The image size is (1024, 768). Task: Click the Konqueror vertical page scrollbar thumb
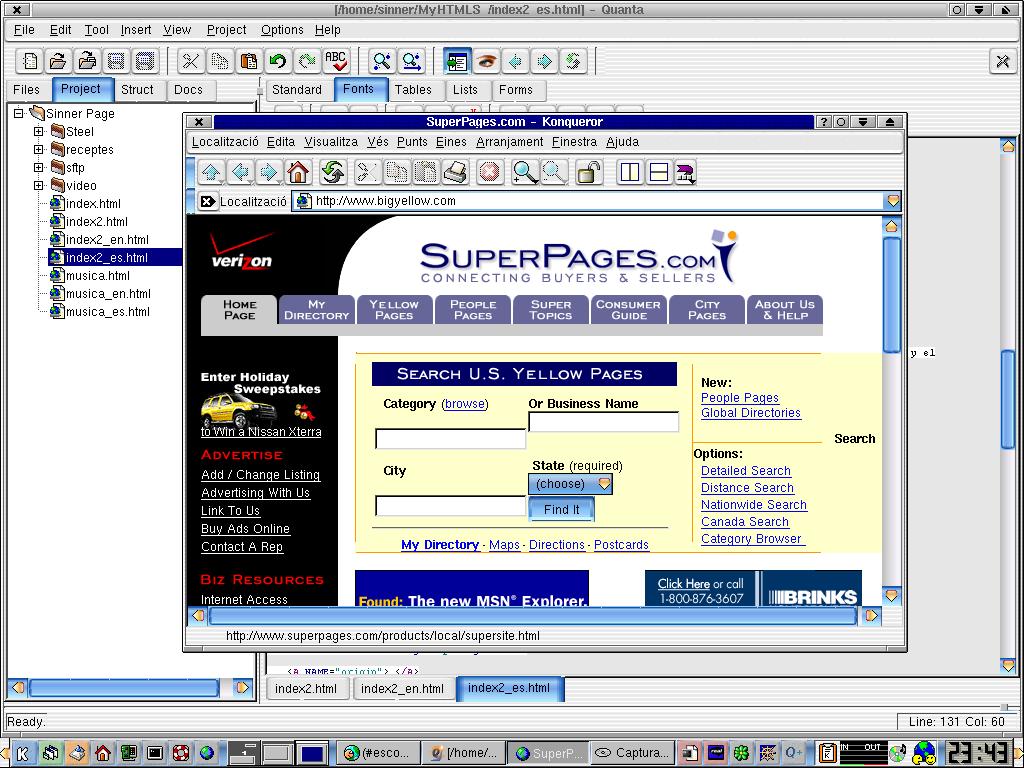(891, 295)
